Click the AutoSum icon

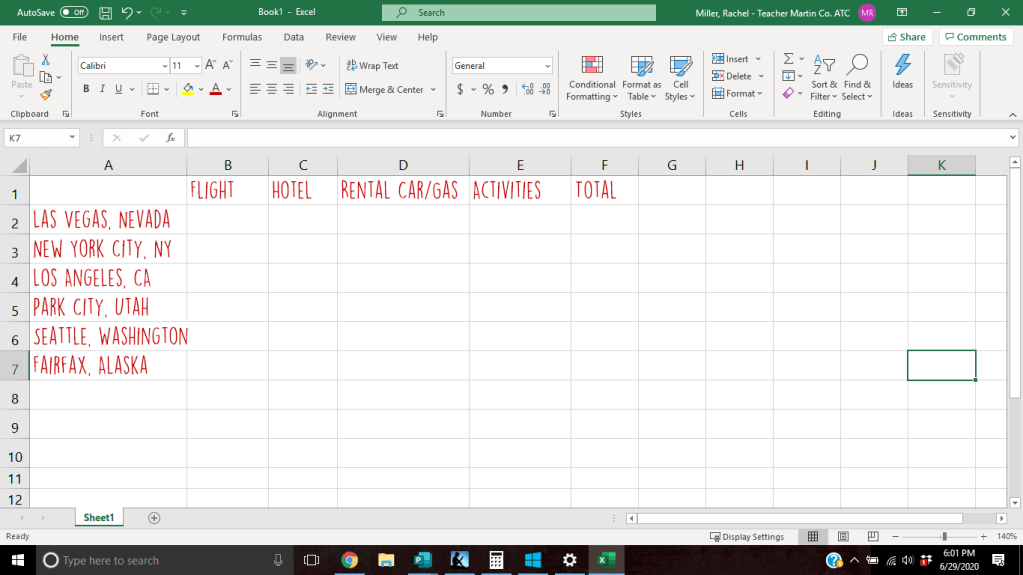[x=788, y=59]
